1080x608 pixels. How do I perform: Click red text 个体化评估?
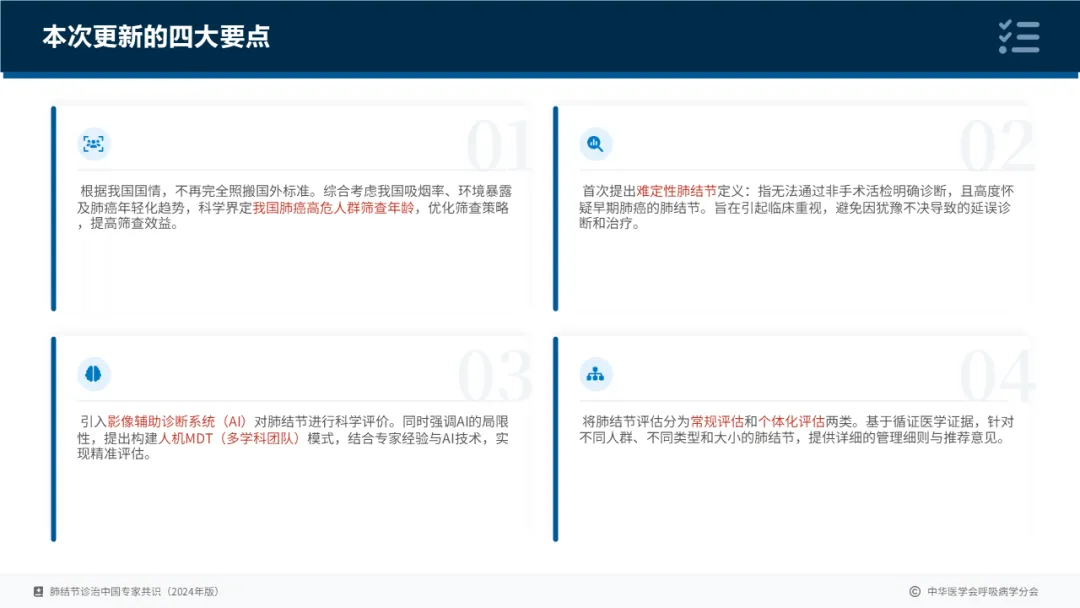coord(791,421)
